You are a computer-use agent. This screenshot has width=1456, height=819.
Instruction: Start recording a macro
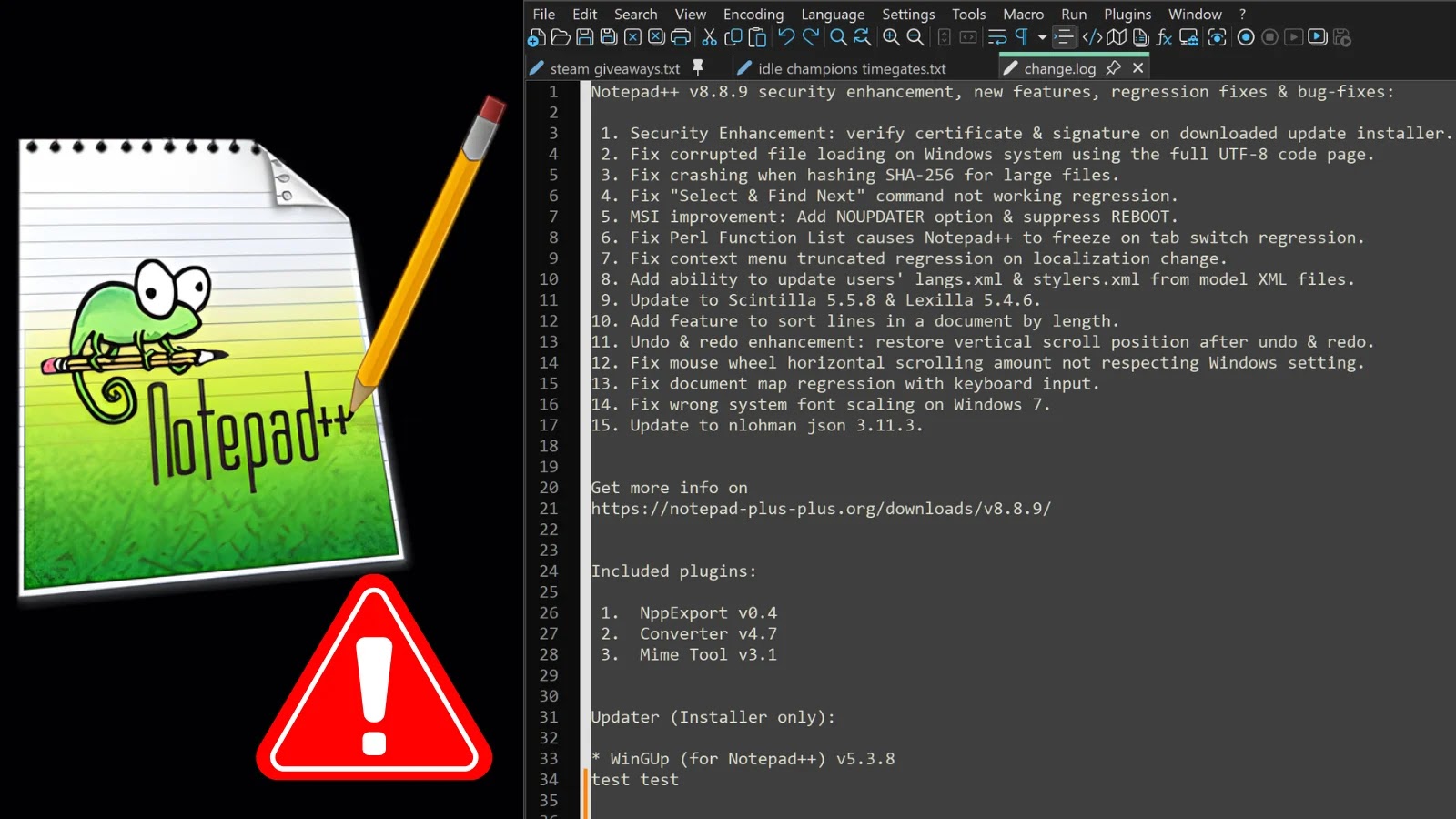1246,37
